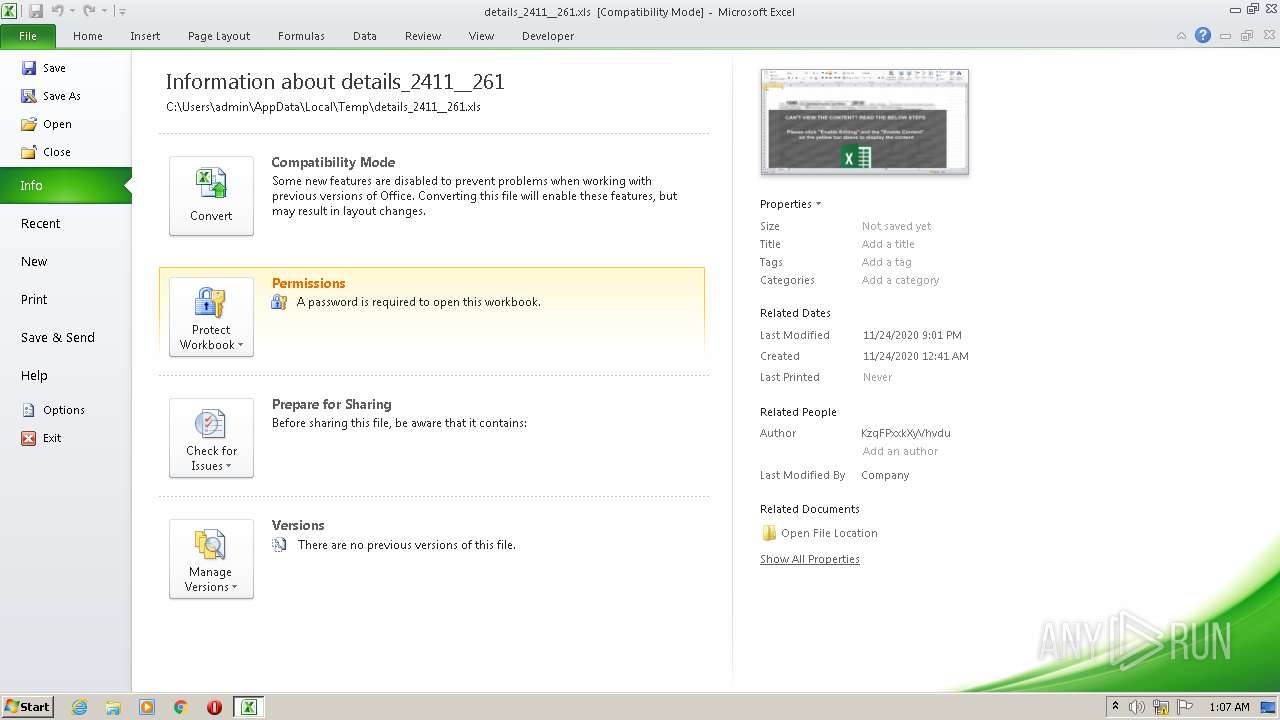Click the 'Add a category' field
The image size is (1280, 720).
900,280
